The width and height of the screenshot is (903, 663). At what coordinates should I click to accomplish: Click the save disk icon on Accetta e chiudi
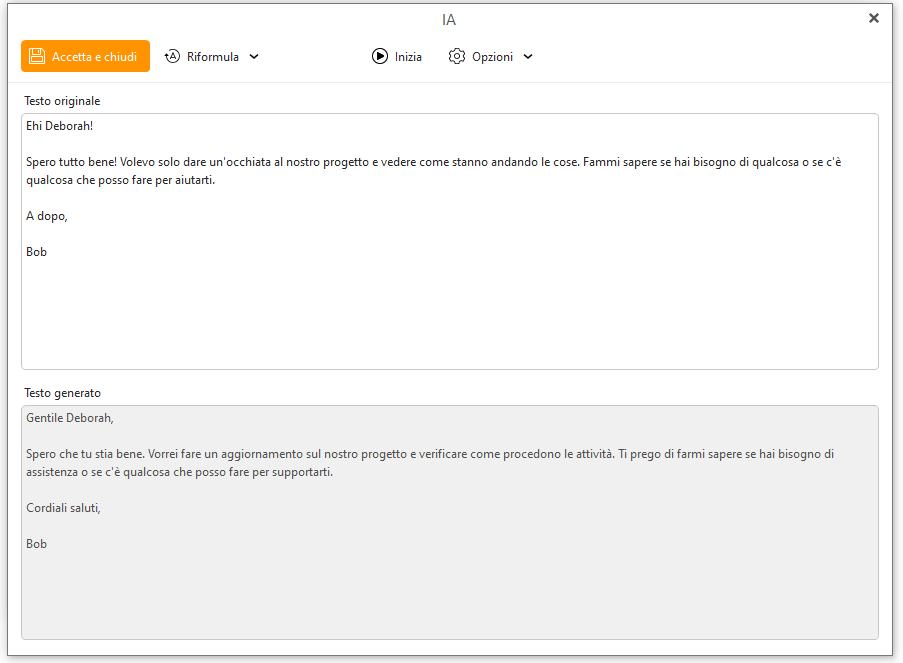37,56
